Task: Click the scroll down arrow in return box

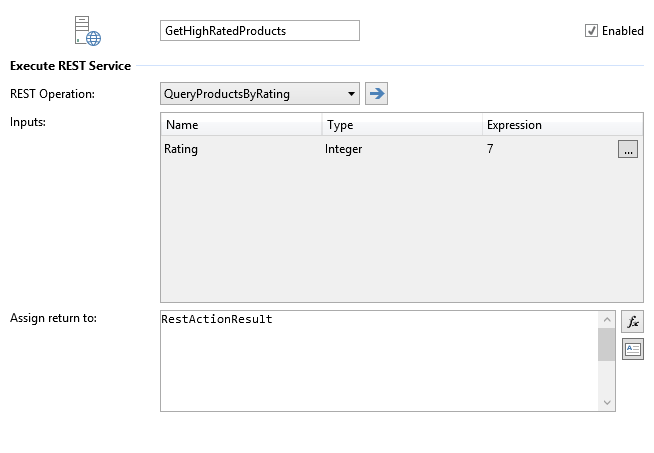Action: [x=606, y=402]
